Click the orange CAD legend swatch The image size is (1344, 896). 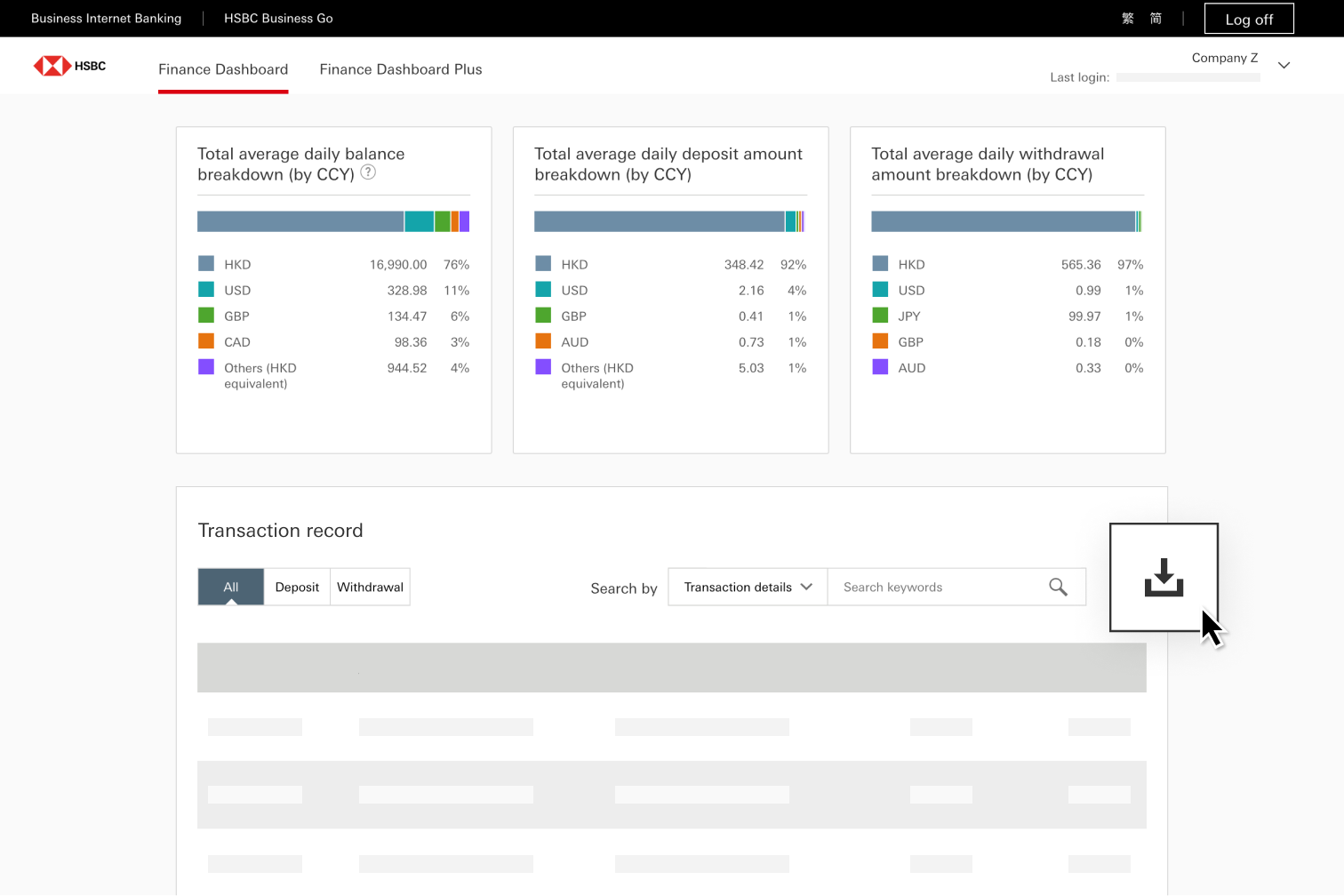[206, 341]
